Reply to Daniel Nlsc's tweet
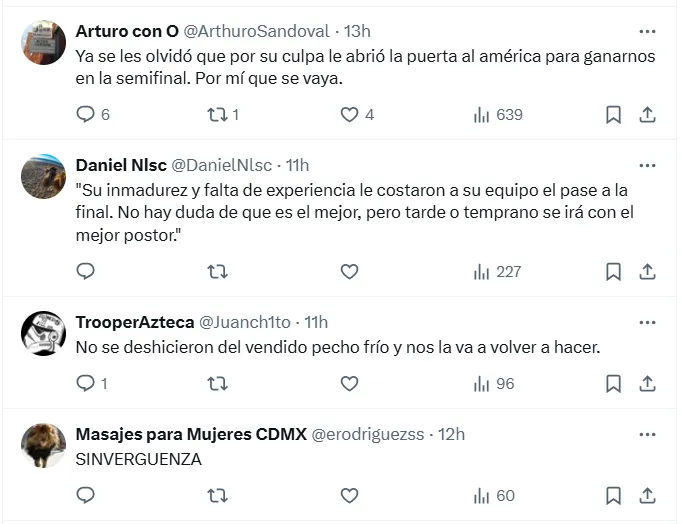 86,271
